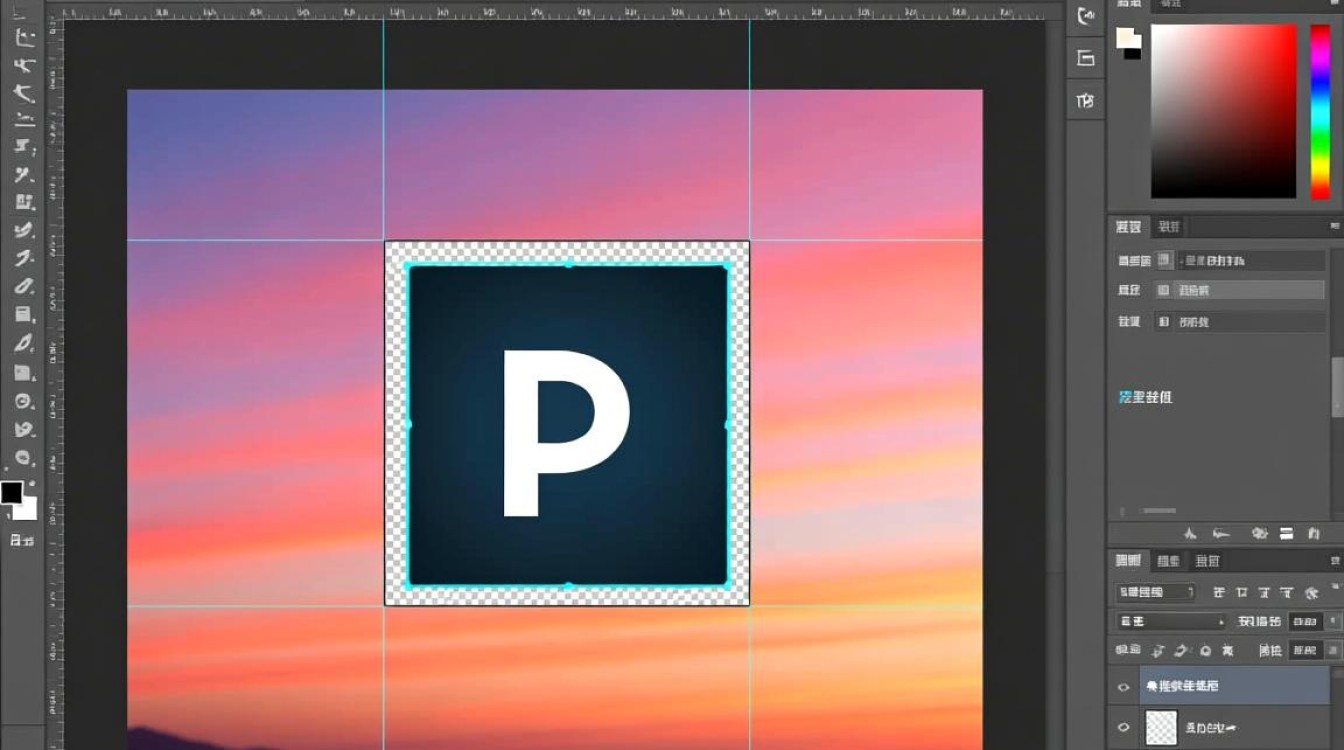Click the black foreground color swatch in toolbar

pyautogui.click(x=11, y=492)
